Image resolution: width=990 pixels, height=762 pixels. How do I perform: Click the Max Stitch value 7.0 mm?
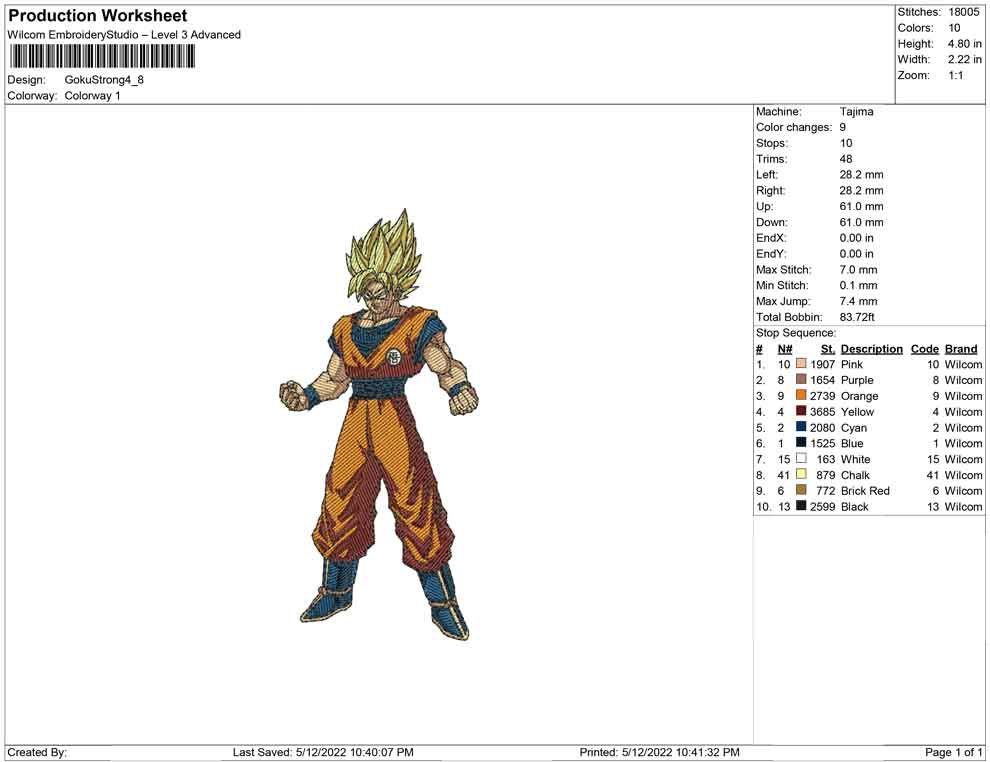858,270
